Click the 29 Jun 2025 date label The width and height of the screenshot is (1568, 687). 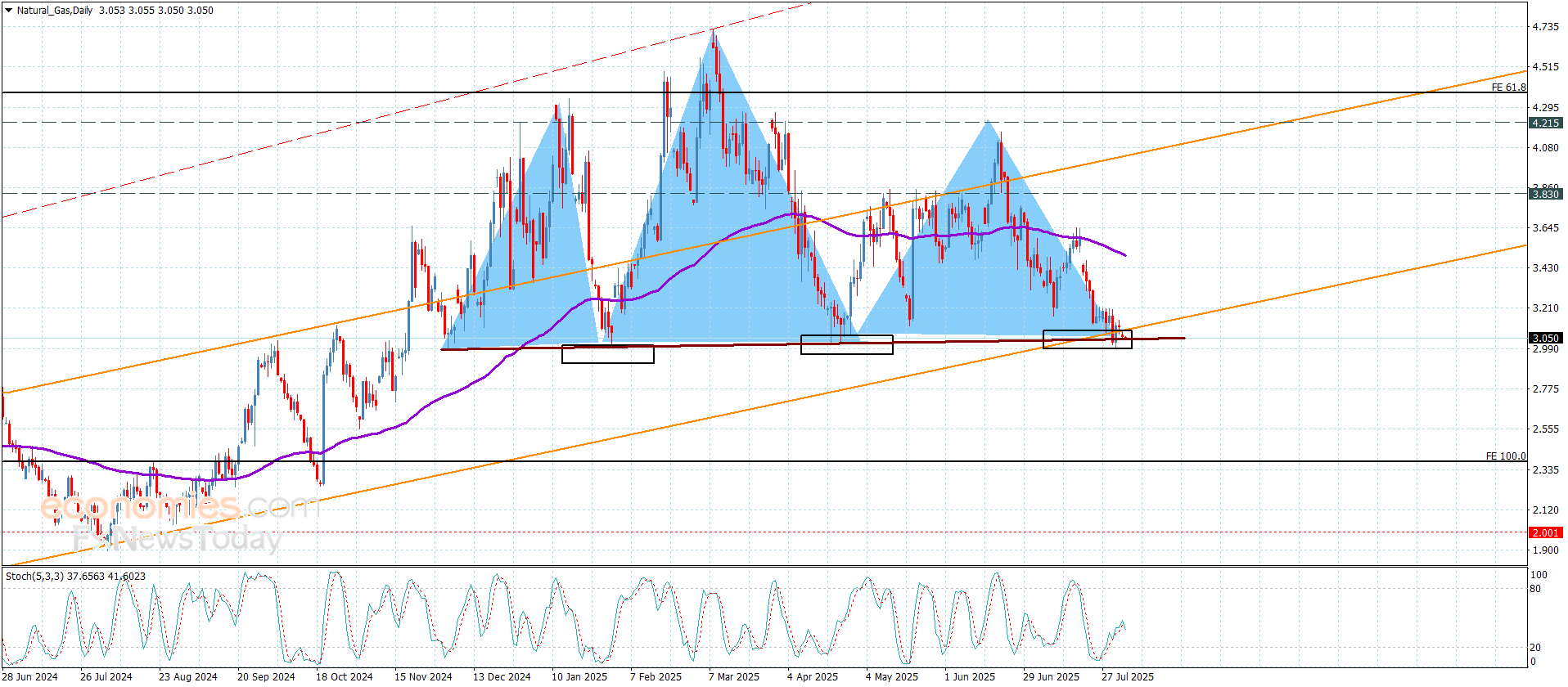1052,676
